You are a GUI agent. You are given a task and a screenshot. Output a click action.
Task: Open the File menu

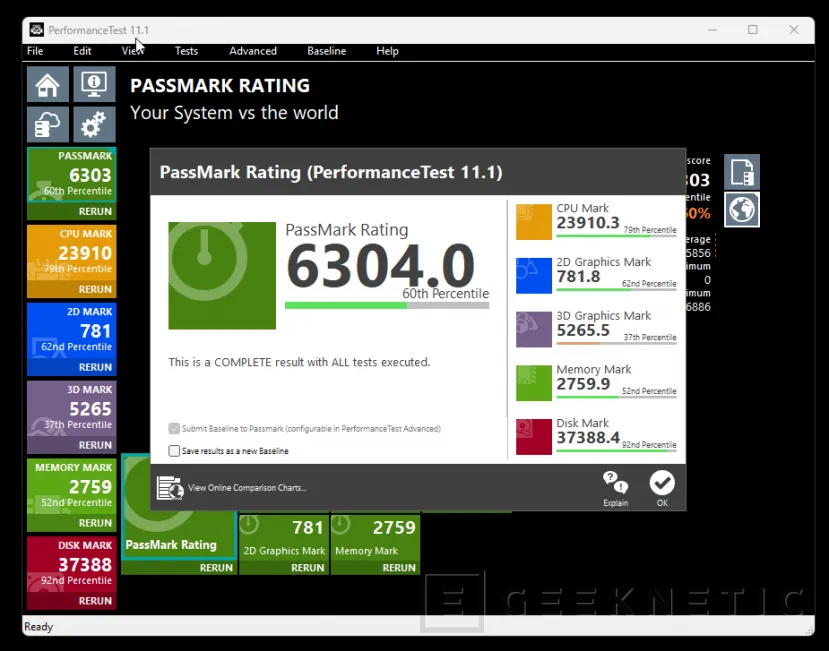(35, 51)
